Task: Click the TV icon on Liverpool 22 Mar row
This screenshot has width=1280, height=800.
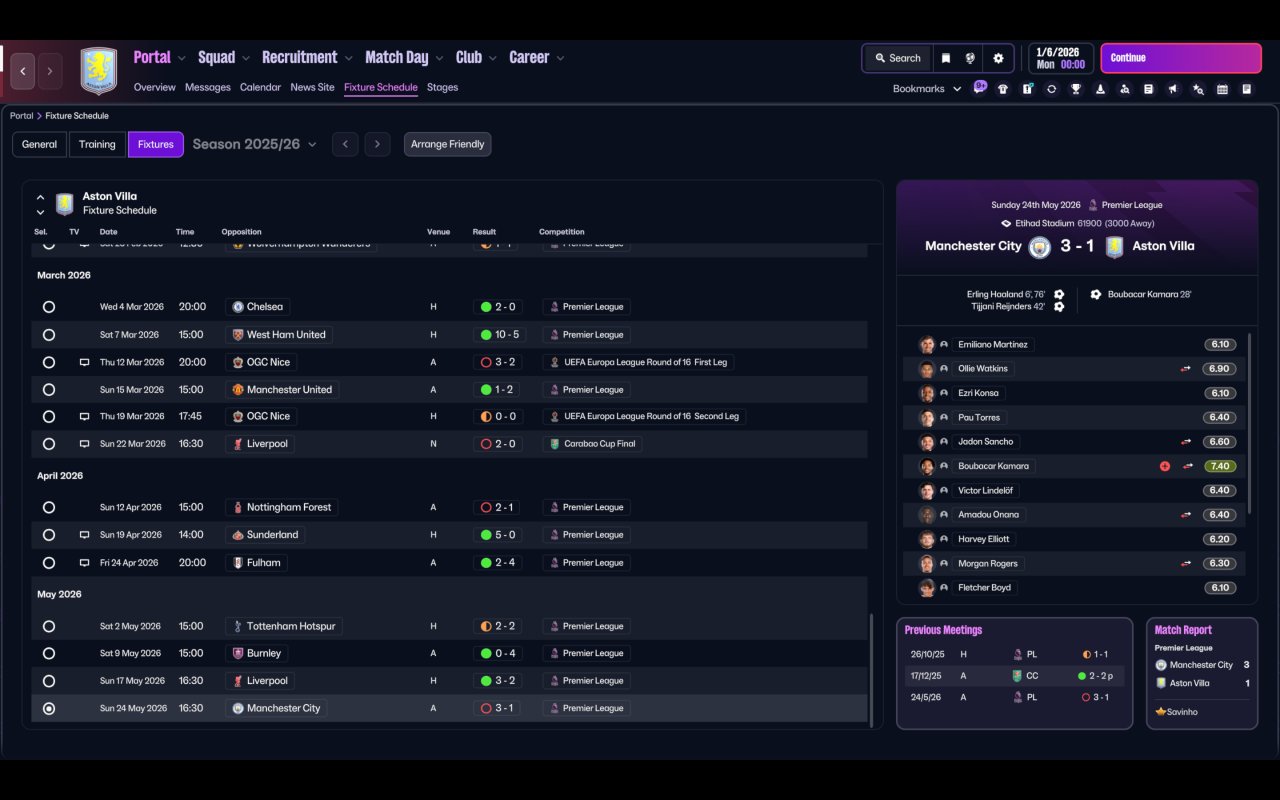Action: click(84, 444)
